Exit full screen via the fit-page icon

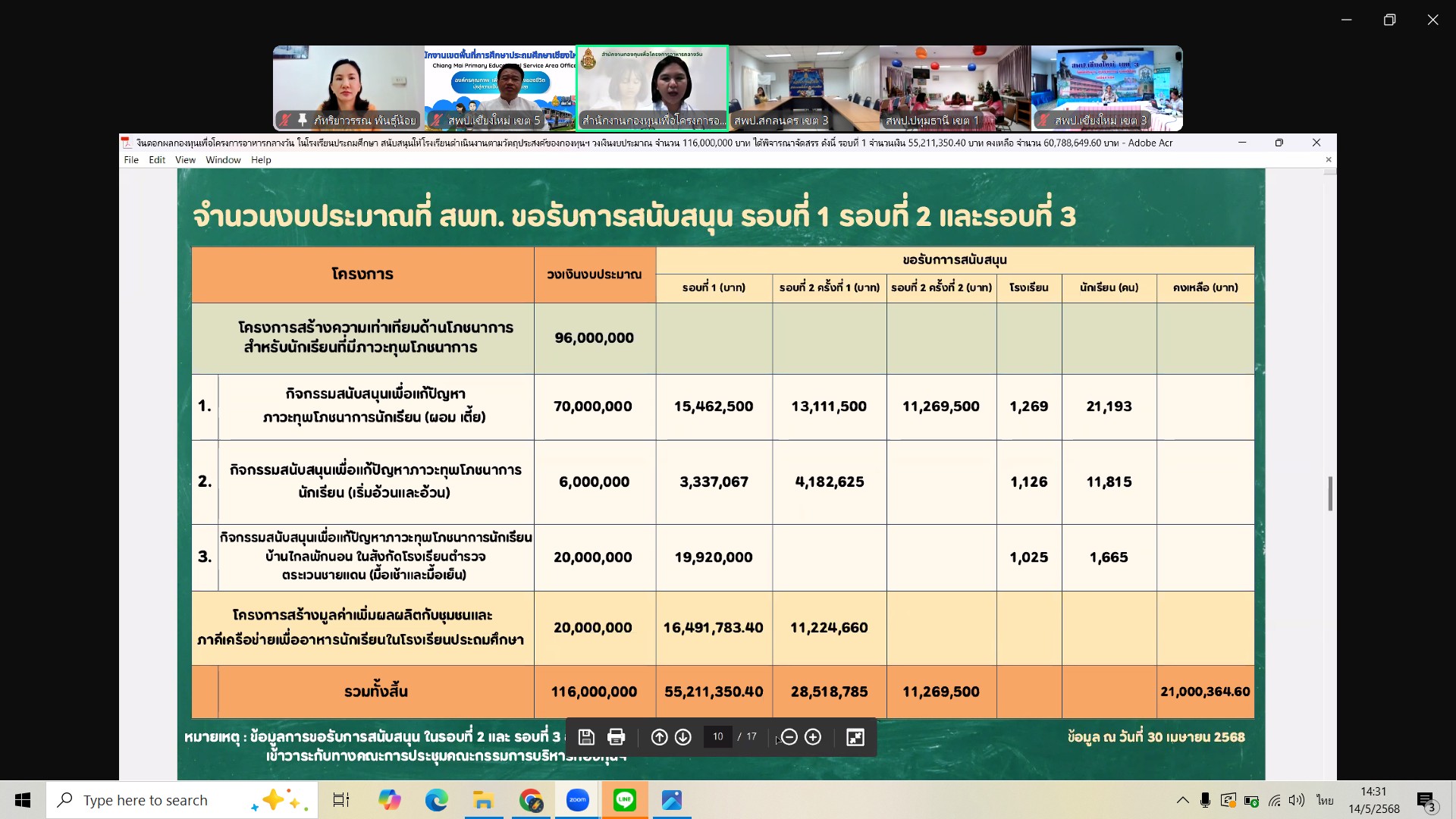pyautogui.click(x=855, y=737)
